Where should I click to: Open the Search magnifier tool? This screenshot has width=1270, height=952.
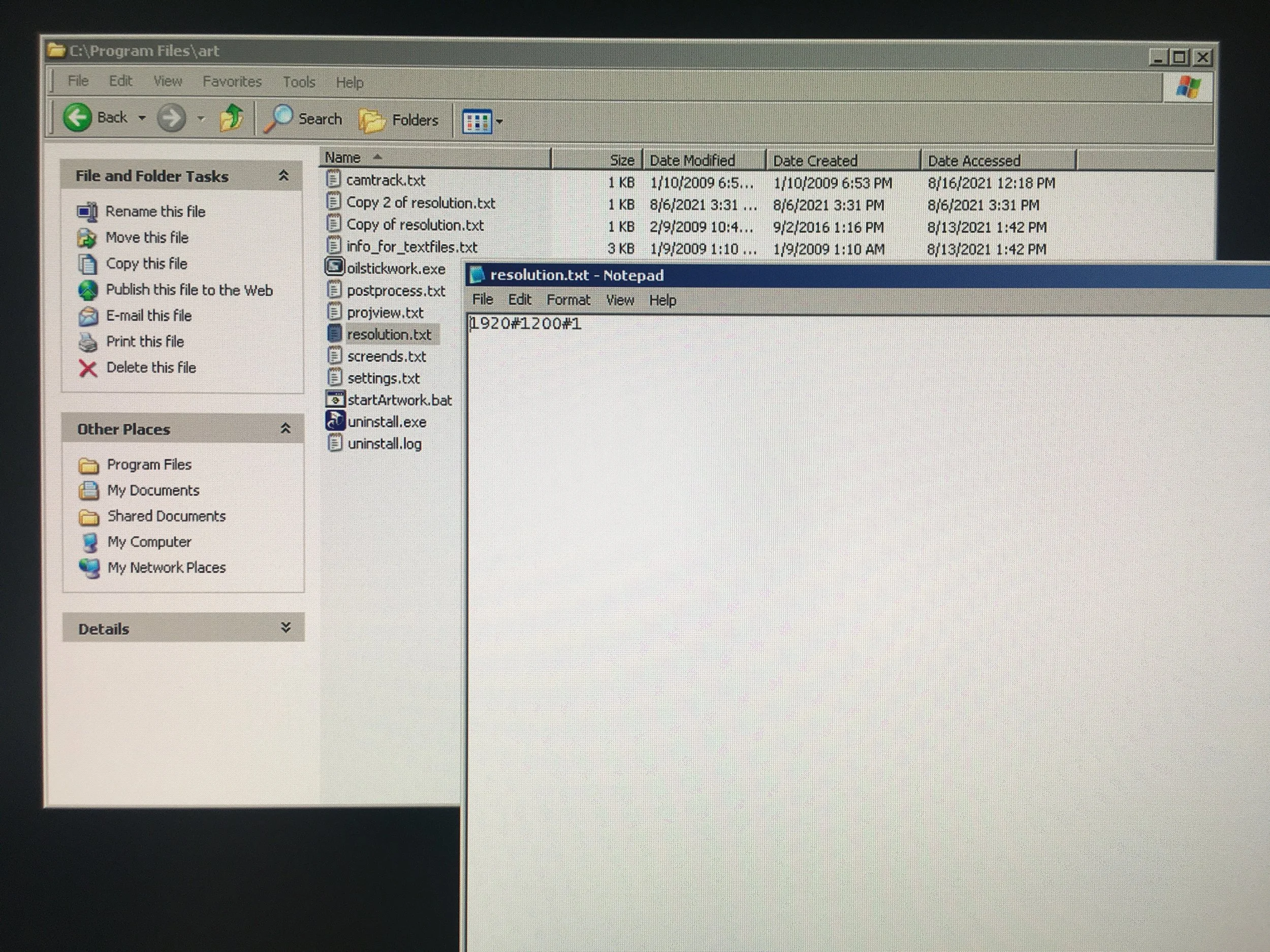[x=278, y=119]
